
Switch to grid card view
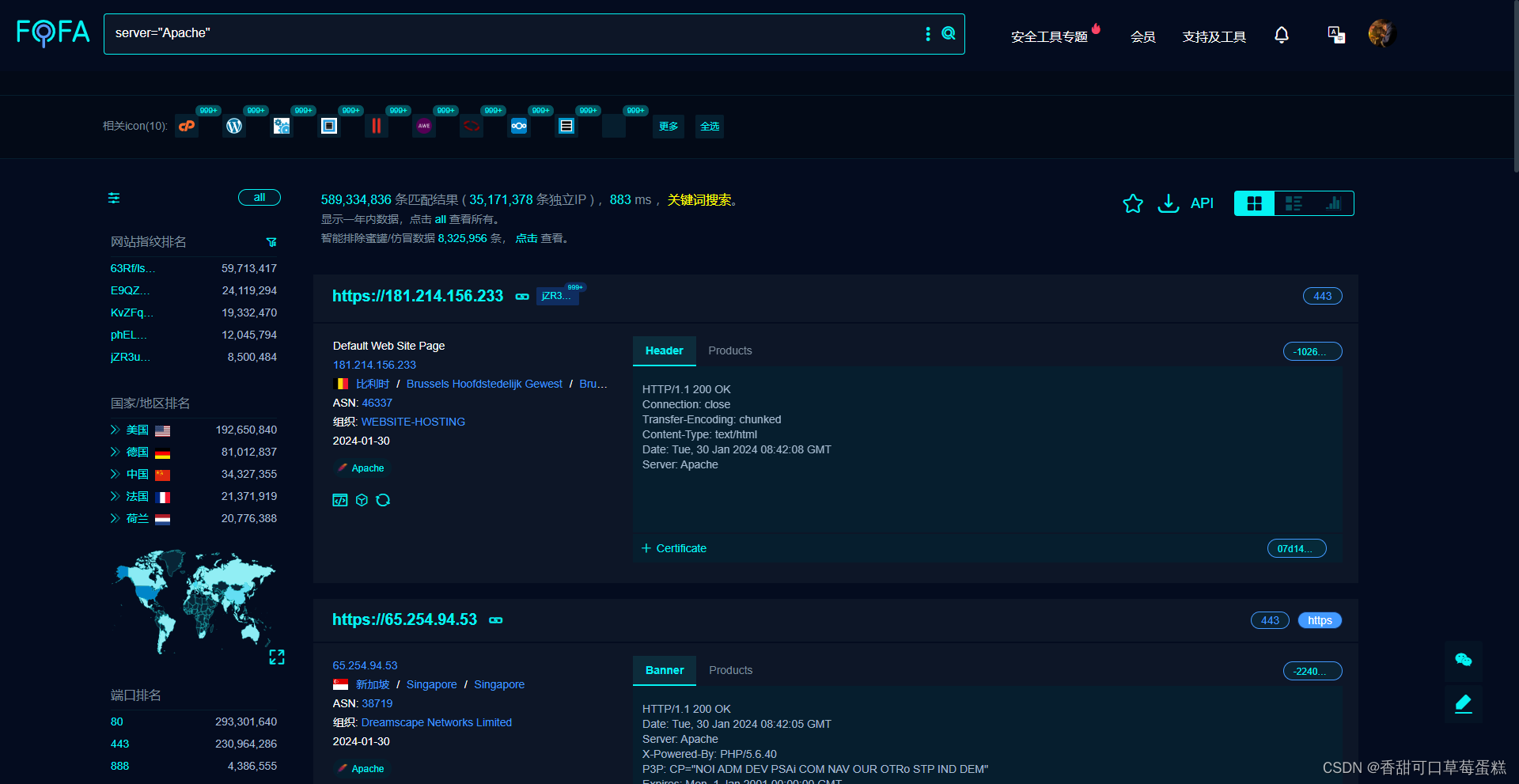tap(1255, 203)
